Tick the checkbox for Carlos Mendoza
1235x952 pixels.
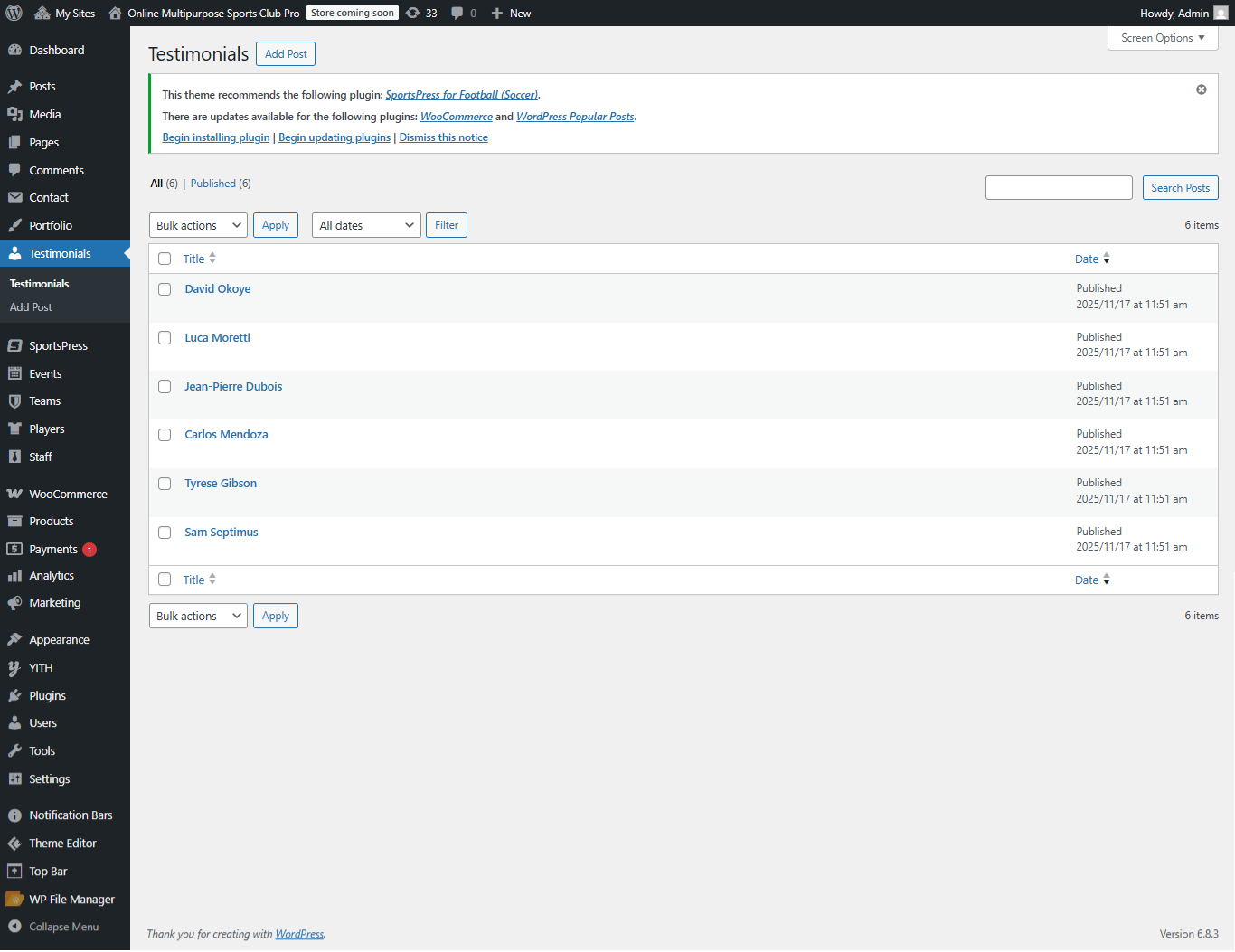(165, 435)
